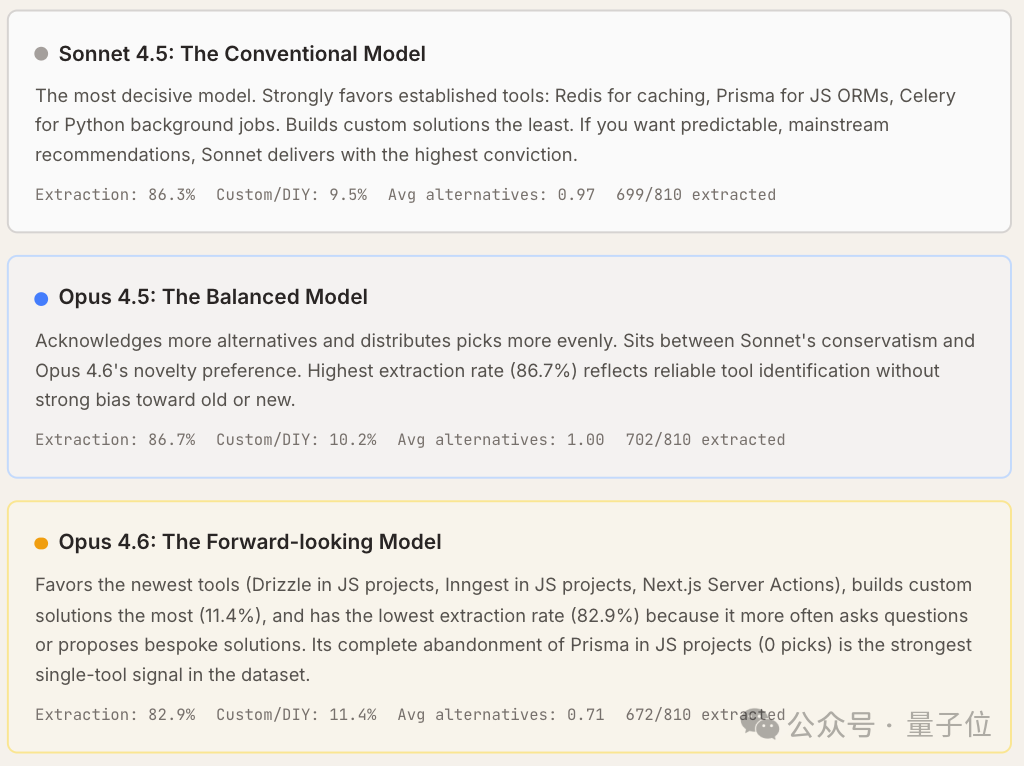Select the "Custom/DIY: 10.2%" stat
Screen dimensions: 1024x766
coord(296,440)
